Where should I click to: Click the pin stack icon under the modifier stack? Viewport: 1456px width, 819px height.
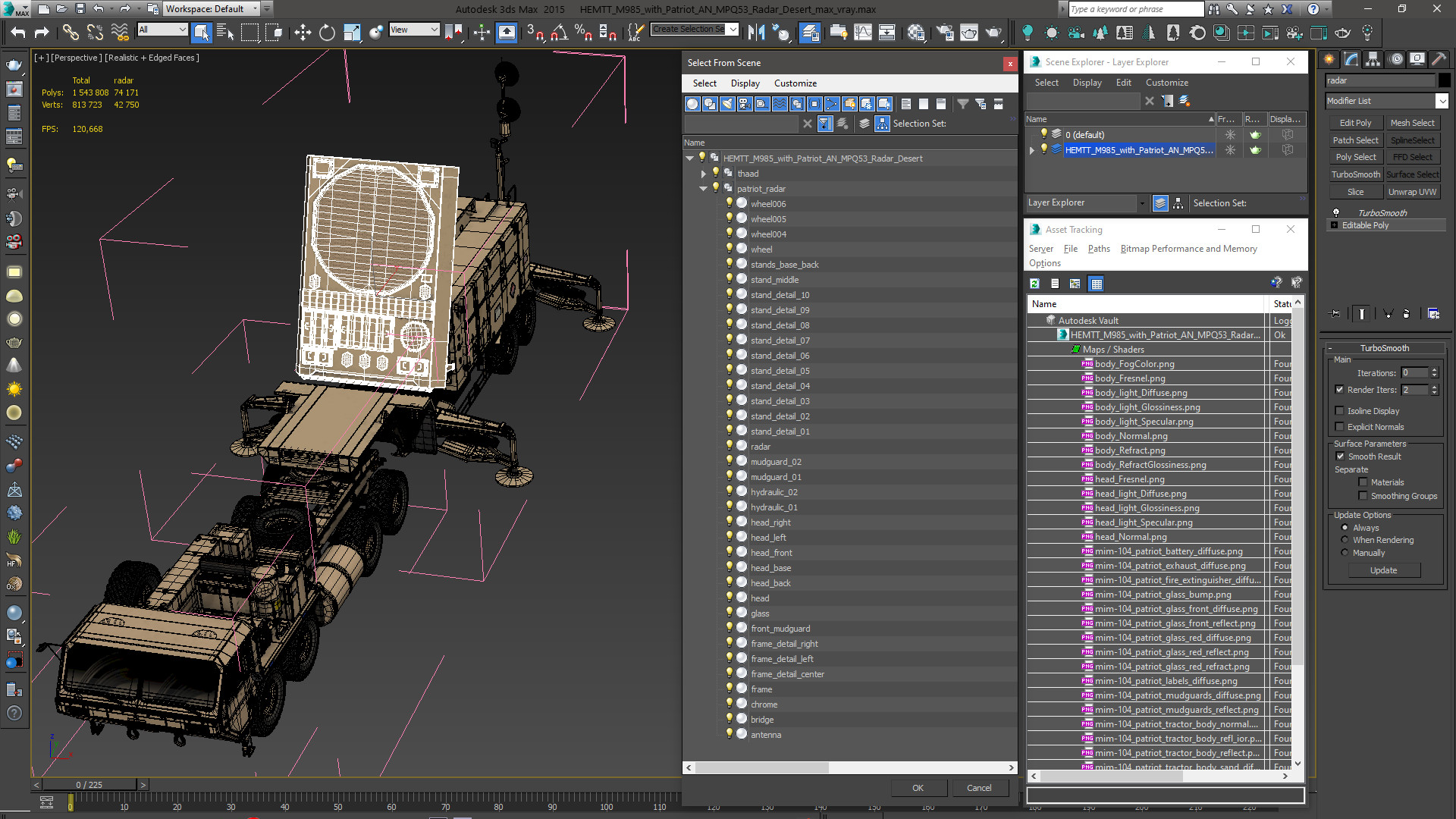[x=1335, y=313]
